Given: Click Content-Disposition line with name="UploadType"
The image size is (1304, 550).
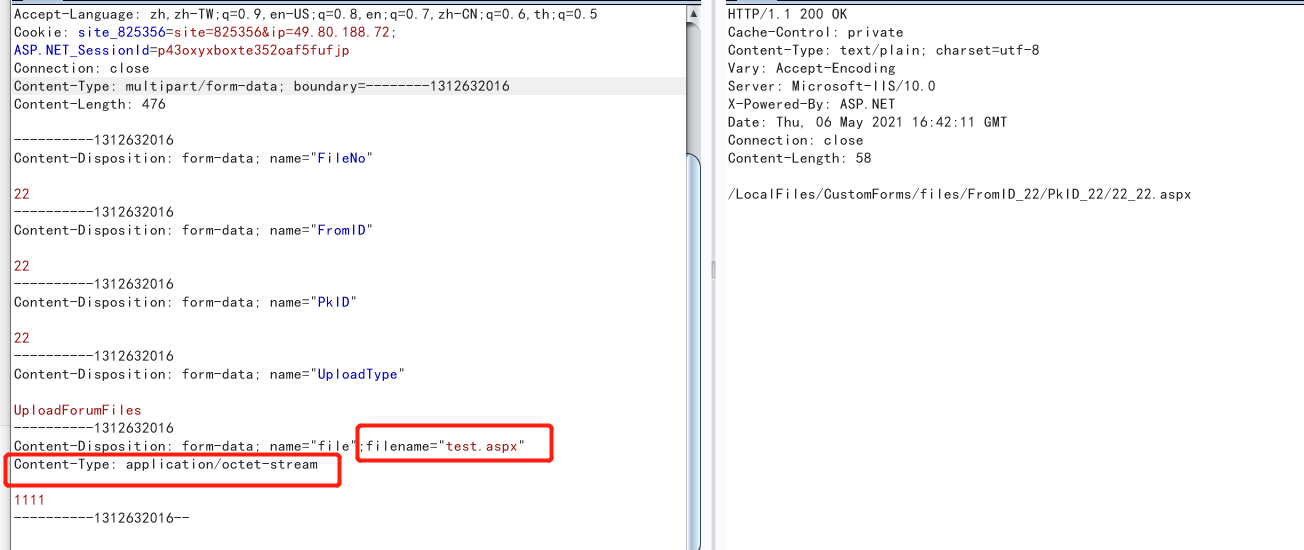Looking at the screenshot, I should click(x=210, y=374).
